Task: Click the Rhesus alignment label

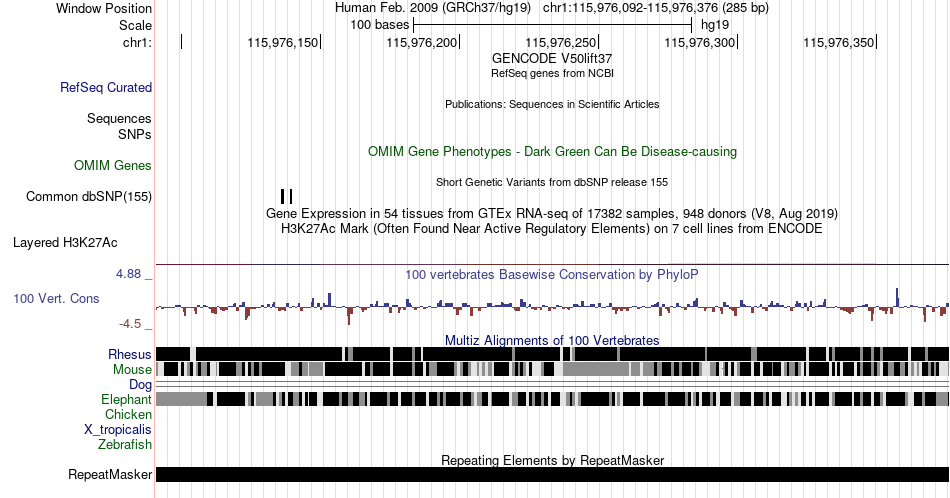Action: point(130,354)
